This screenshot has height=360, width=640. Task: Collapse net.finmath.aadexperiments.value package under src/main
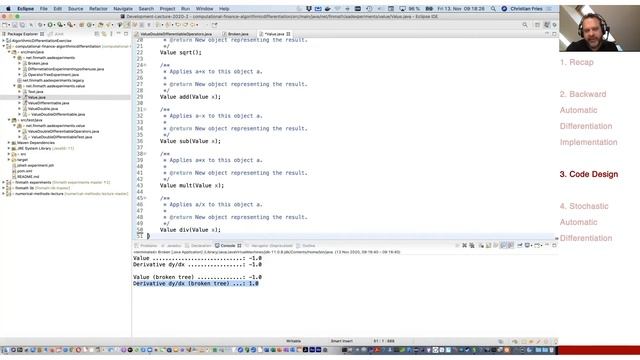point(14,86)
